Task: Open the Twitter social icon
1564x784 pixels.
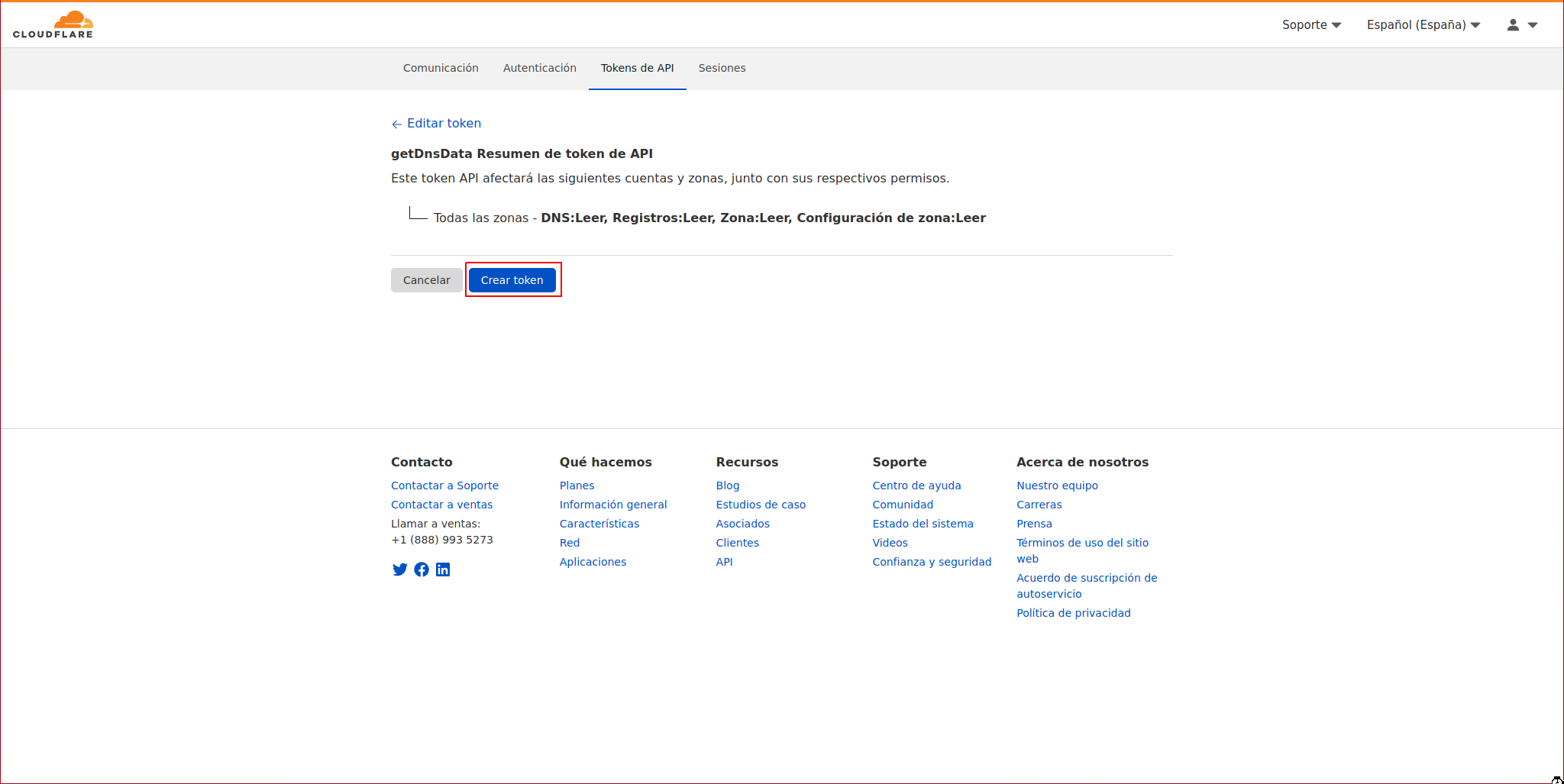Action: pyautogui.click(x=399, y=569)
